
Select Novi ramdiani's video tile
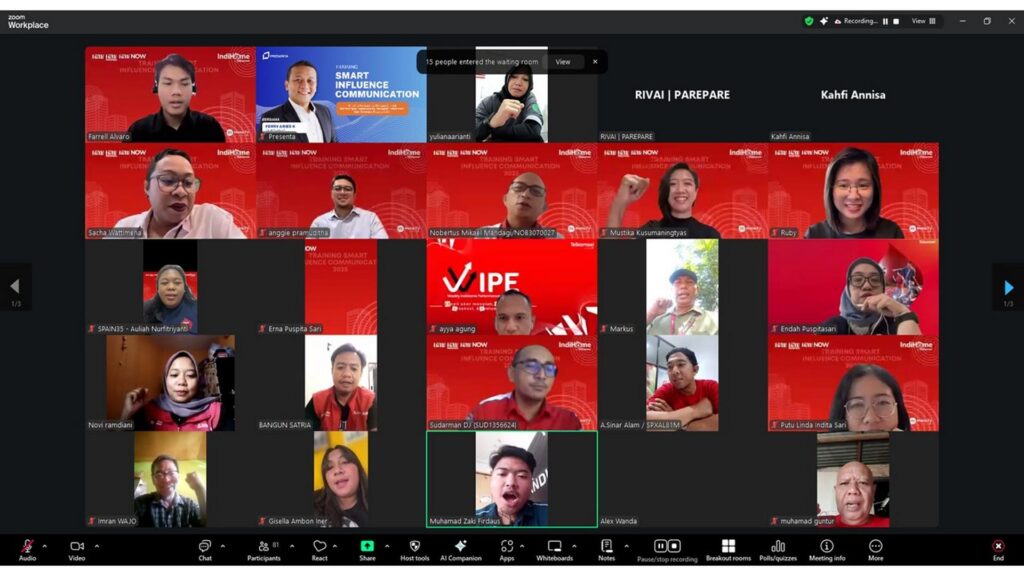(170, 383)
